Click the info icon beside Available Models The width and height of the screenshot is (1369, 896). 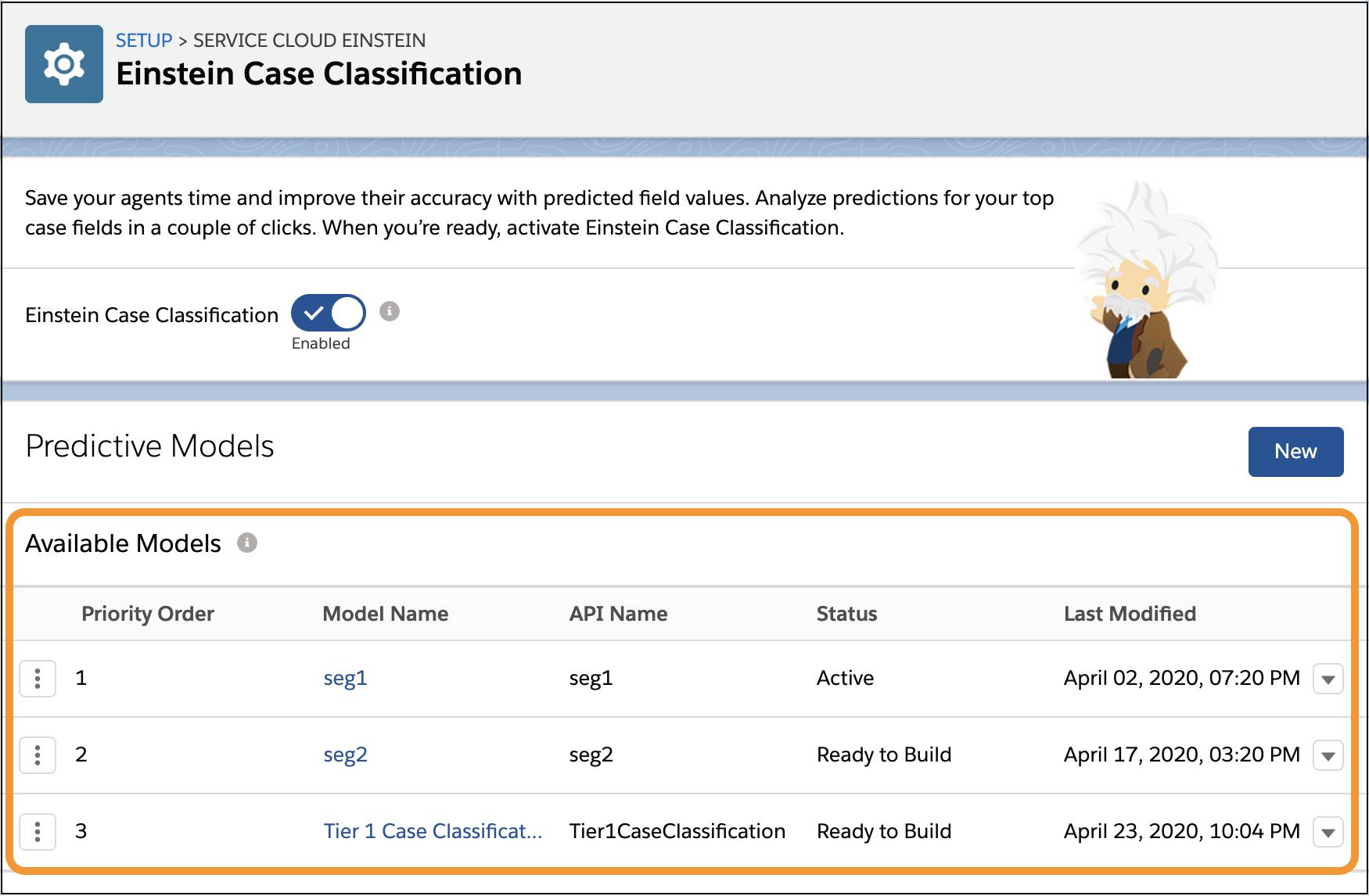pos(248,542)
